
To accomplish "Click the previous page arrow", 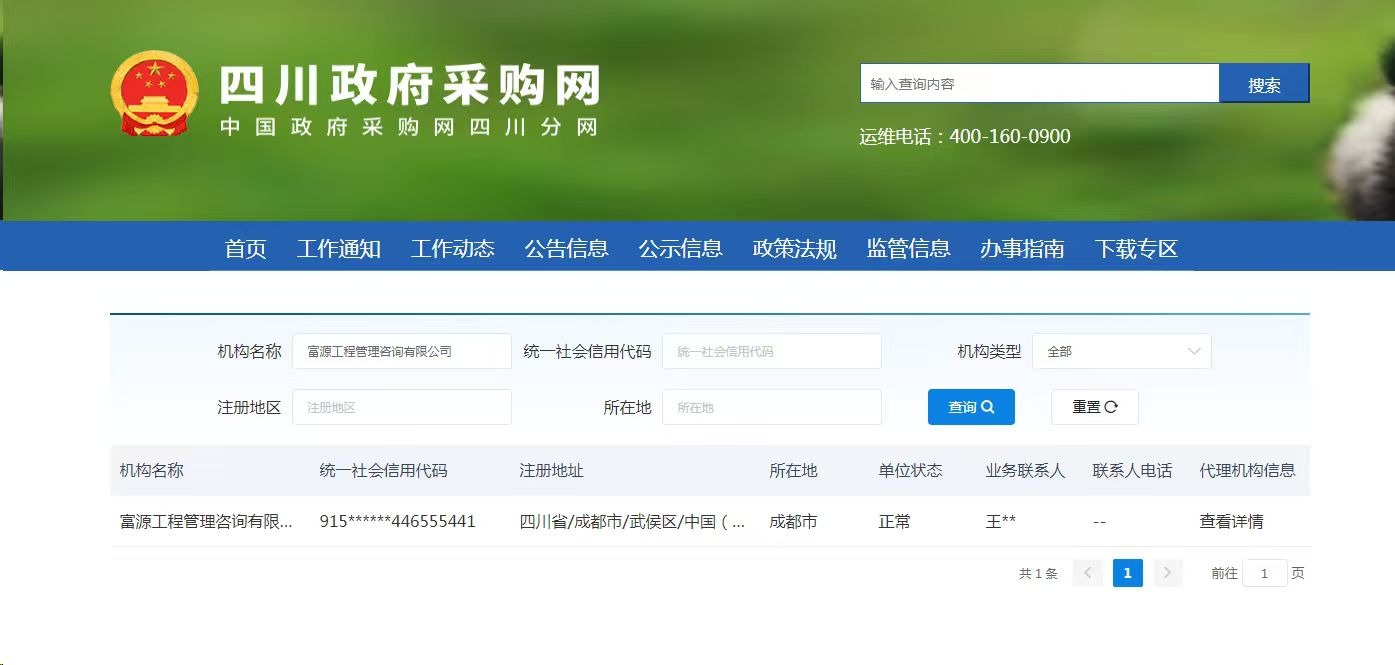I will [1087, 573].
